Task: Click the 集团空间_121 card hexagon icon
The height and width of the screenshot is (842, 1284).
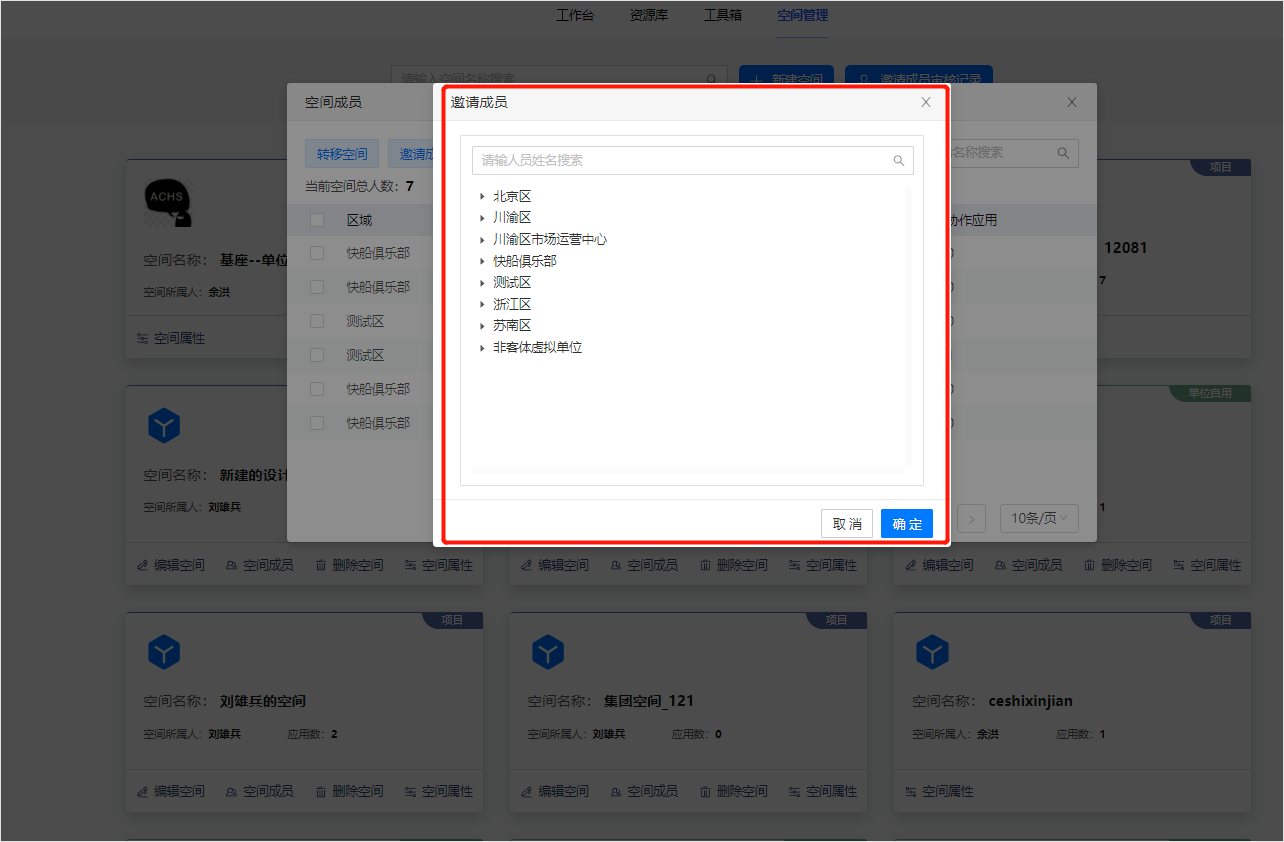Action: pos(548,653)
